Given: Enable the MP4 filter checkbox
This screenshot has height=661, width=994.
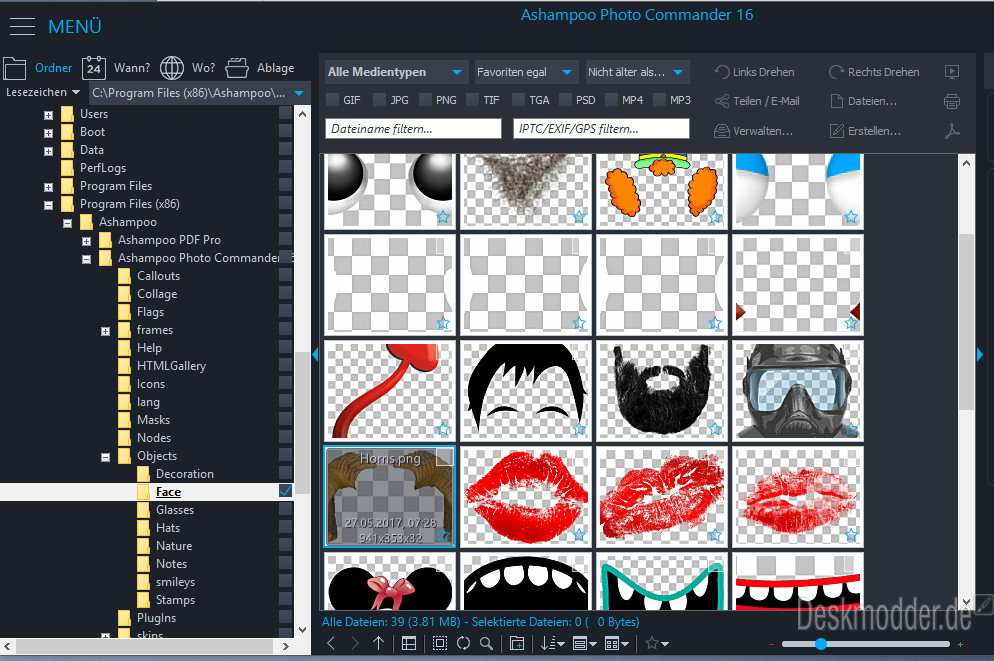Looking at the screenshot, I should coord(612,99).
